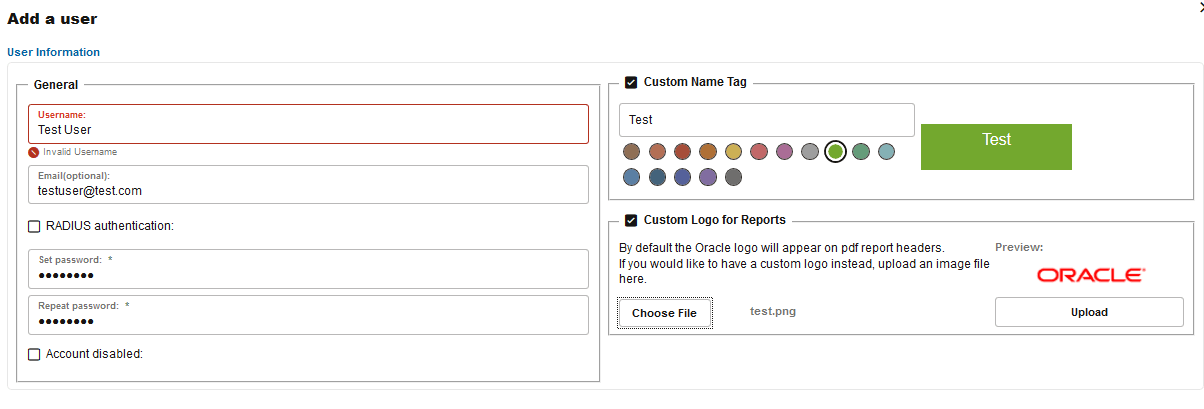Select the highlighted bright green swatch
Viewport: 1204px width, 409px height.
[x=836, y=152]
